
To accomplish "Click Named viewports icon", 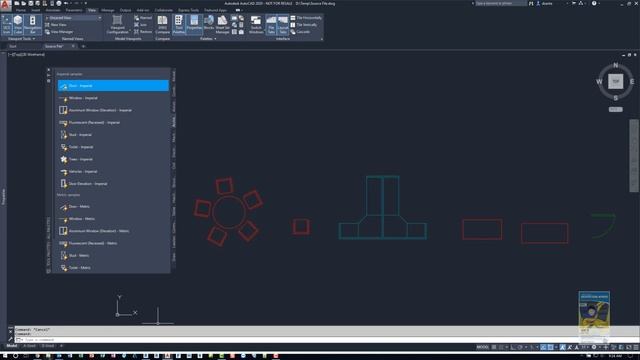I will [x=137, y=18].
